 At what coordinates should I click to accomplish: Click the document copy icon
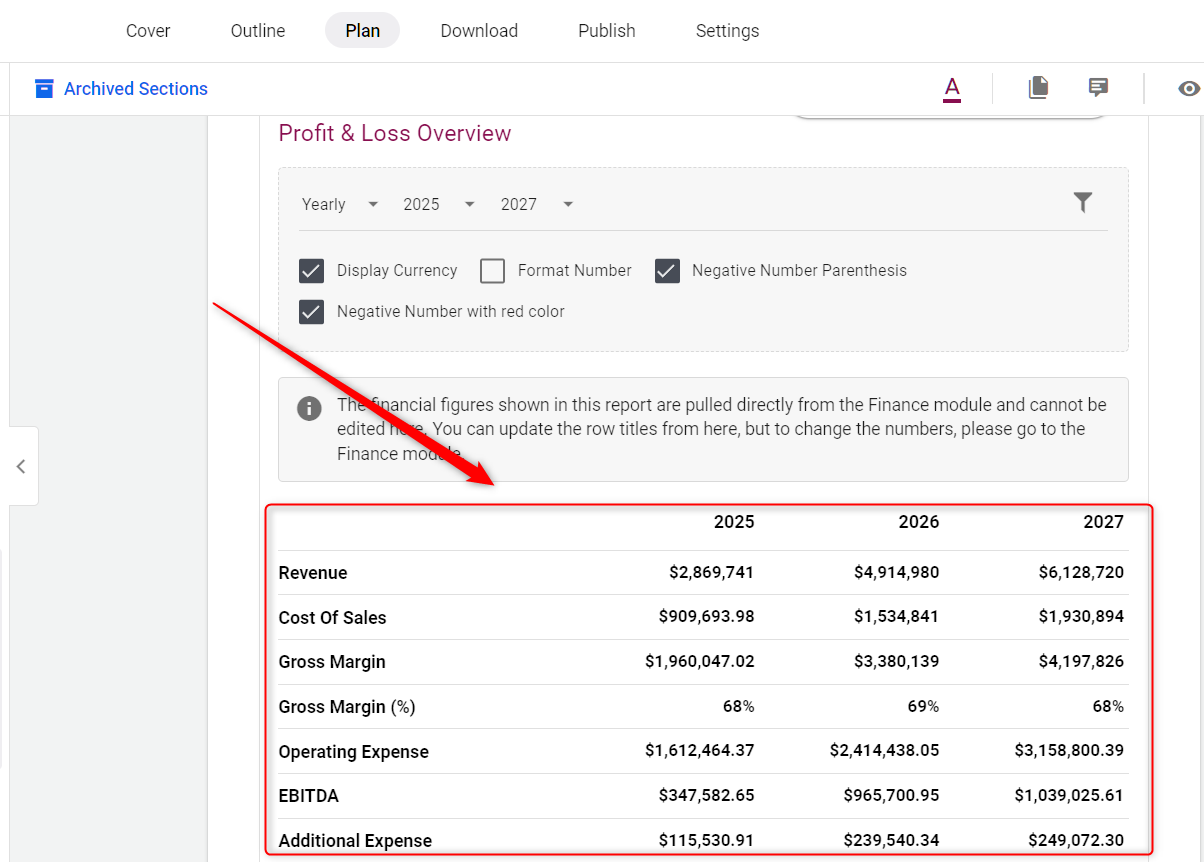click(x=1038, y=88)
